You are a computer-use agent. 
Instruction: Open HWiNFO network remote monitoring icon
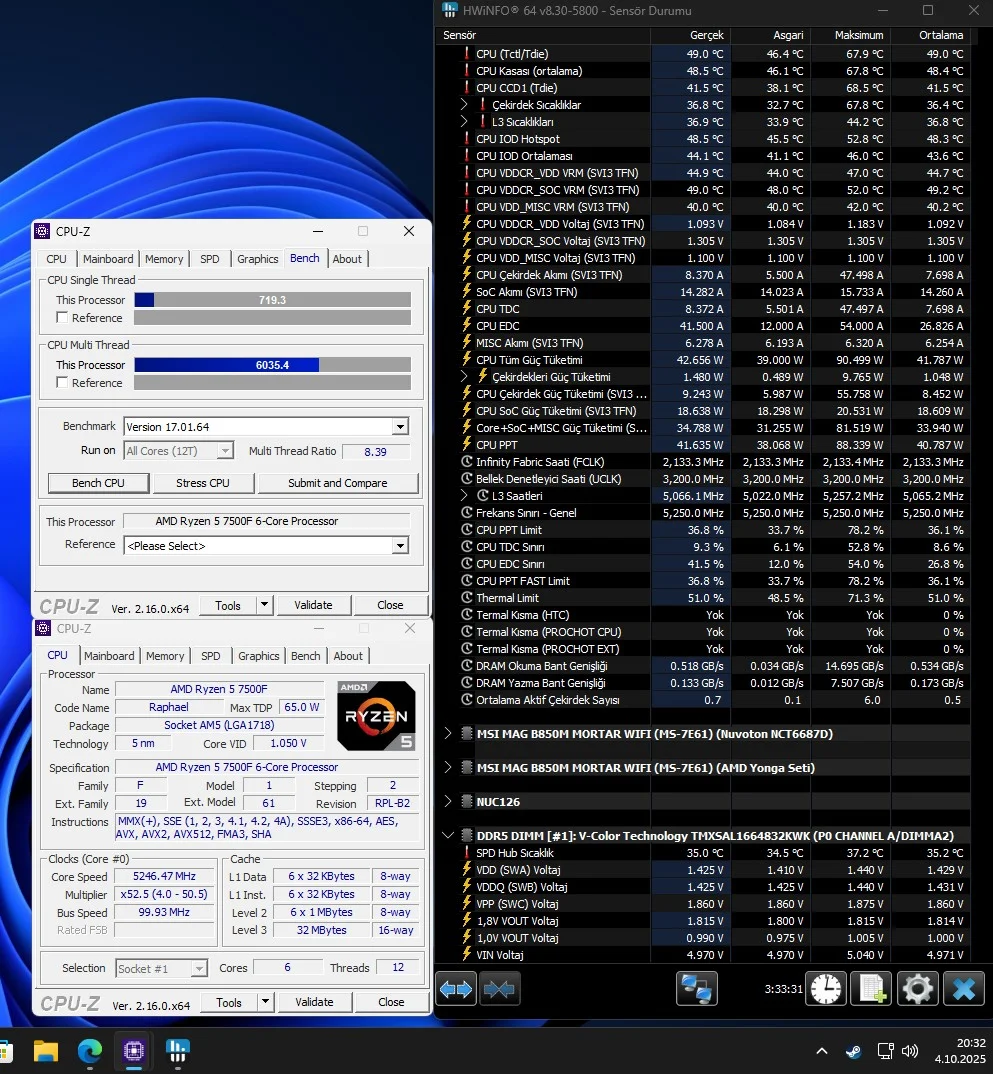coord(696,989)
